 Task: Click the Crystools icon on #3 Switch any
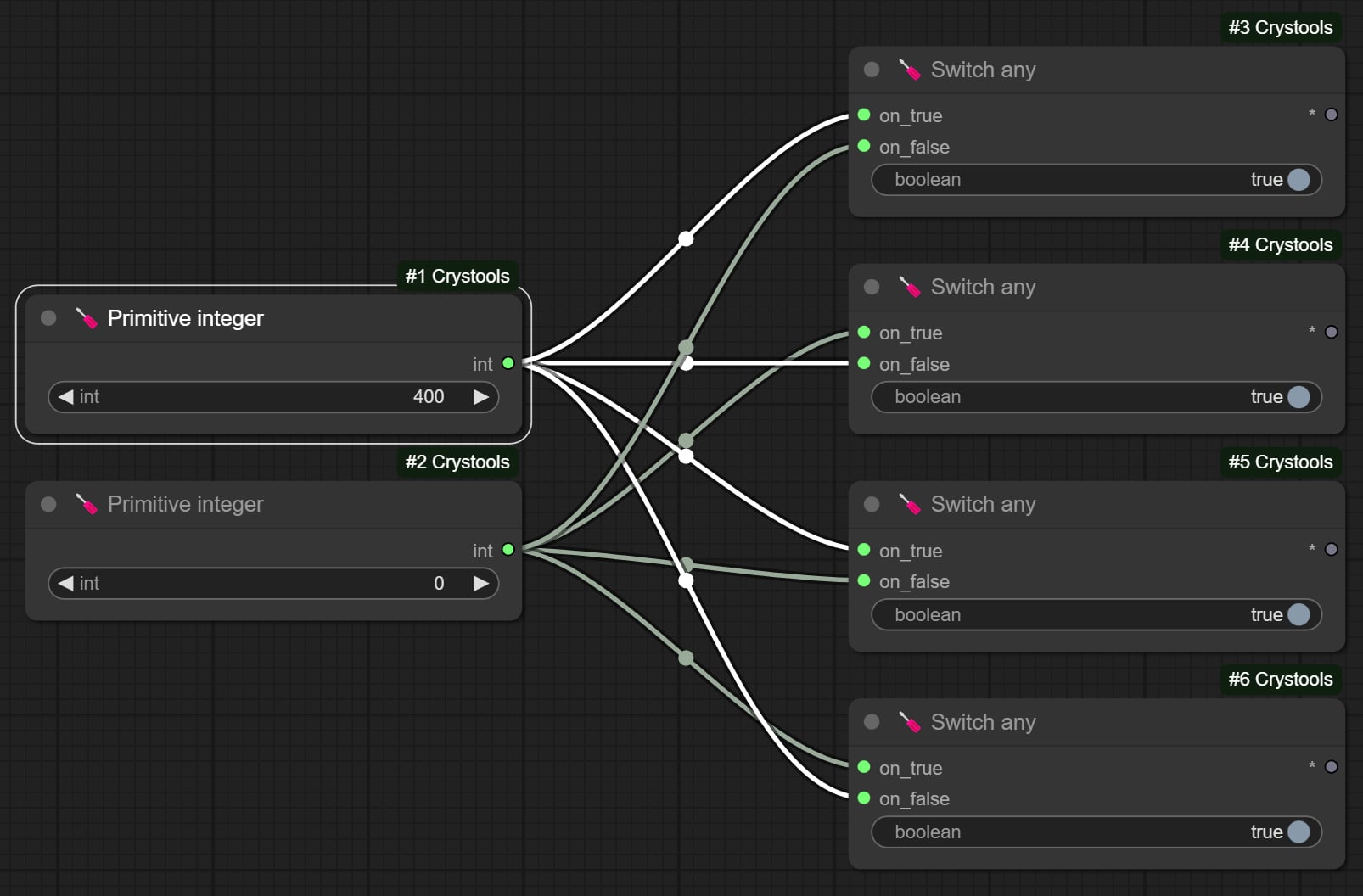pos(910,70)
